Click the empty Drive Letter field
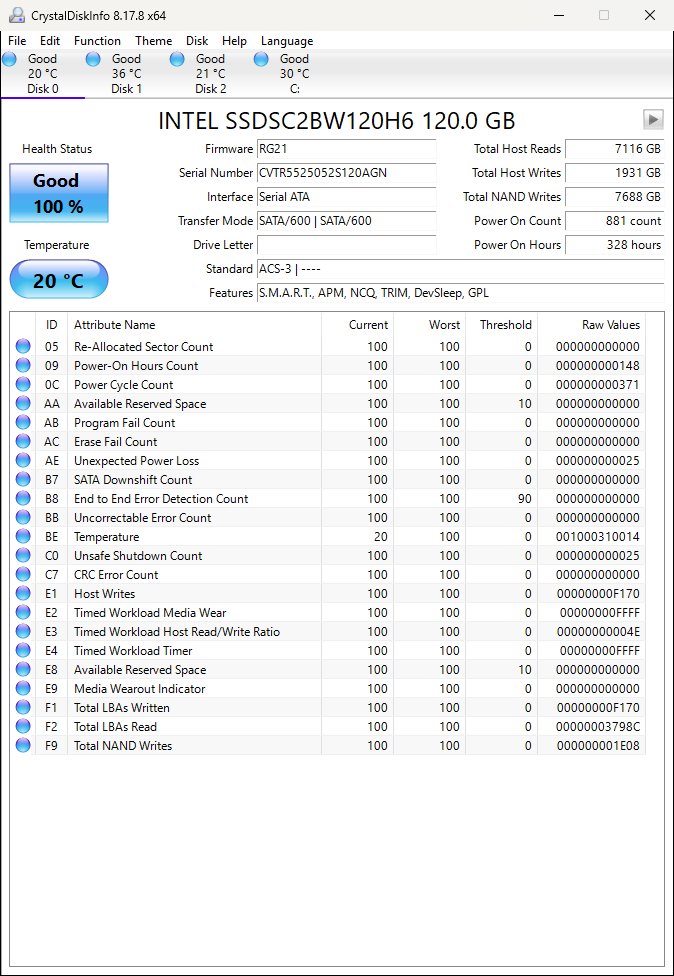 click(347, 245)
